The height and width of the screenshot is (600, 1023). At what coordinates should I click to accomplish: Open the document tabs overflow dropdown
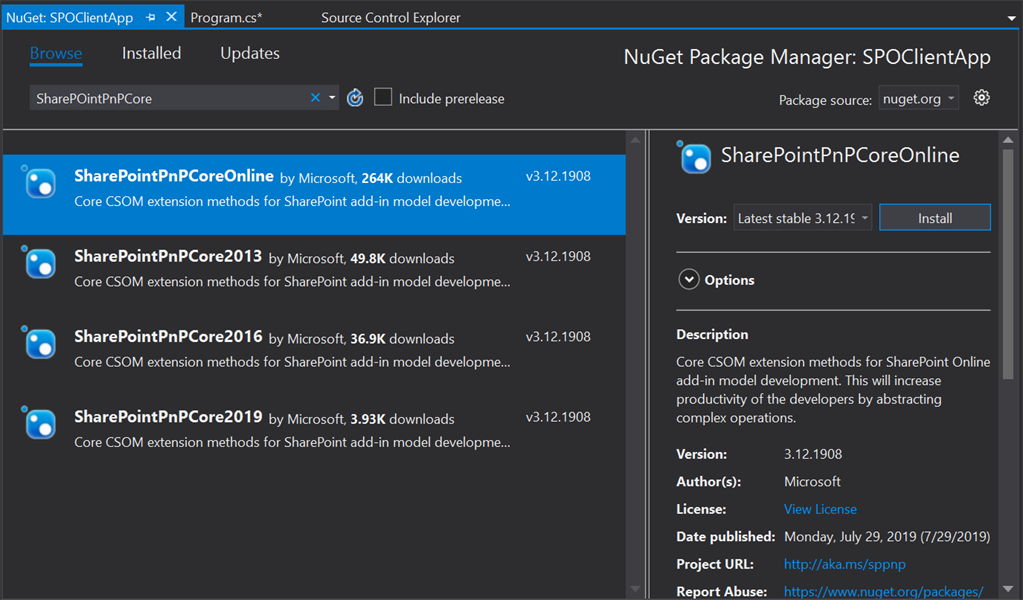tap(1011, 18)
